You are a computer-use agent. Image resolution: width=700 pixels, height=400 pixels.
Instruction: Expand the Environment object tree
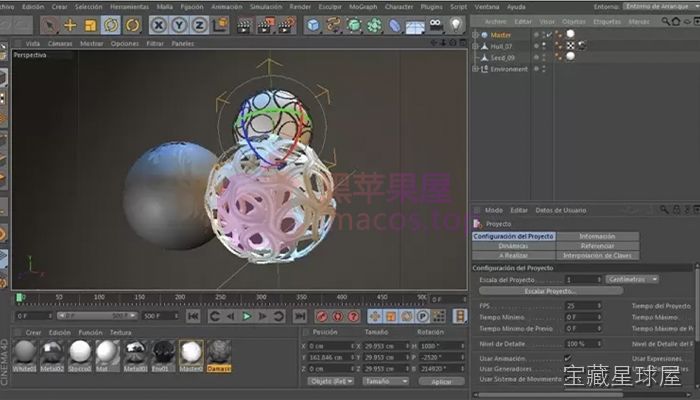pos(475,69)
